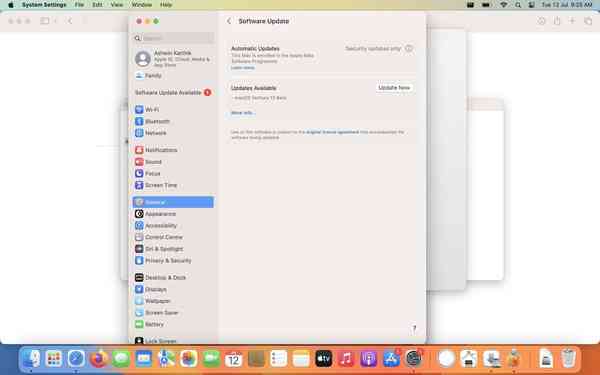Open Calendar from the Dock
The height and width of the screenshot is (375, 600).
click(x=234, y=359)
